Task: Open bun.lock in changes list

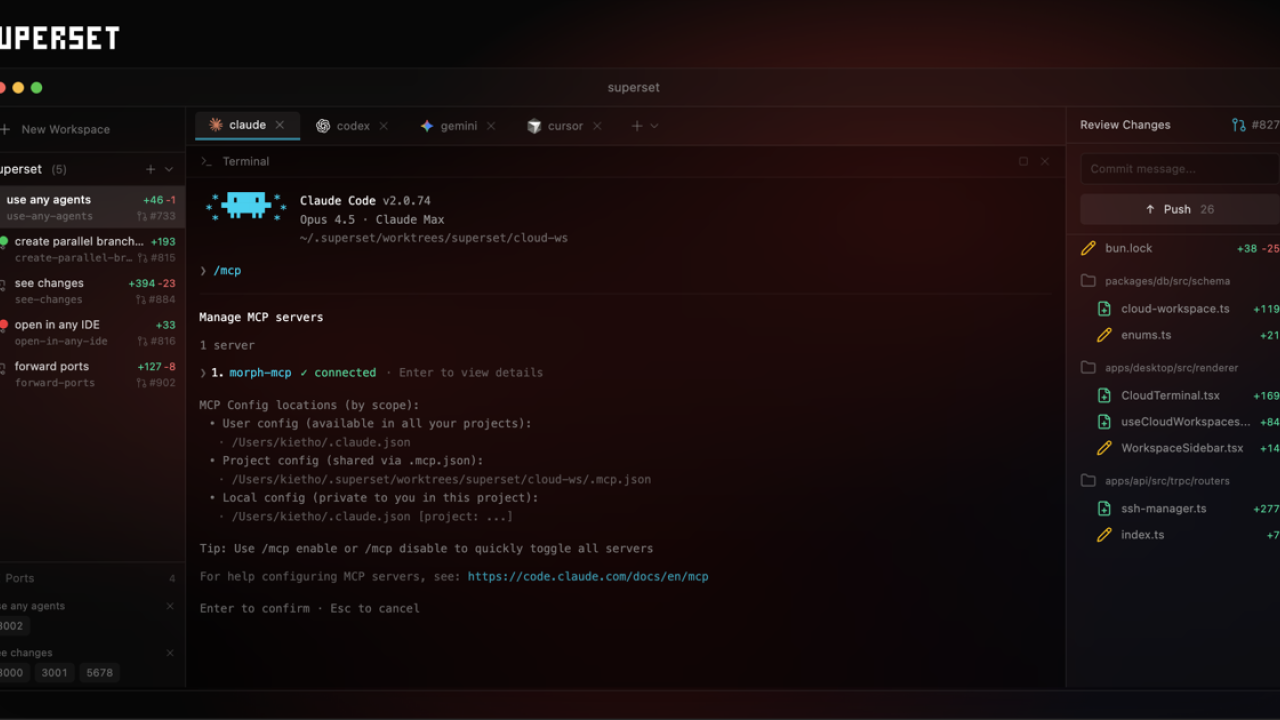Action: tap(1128, 248)
